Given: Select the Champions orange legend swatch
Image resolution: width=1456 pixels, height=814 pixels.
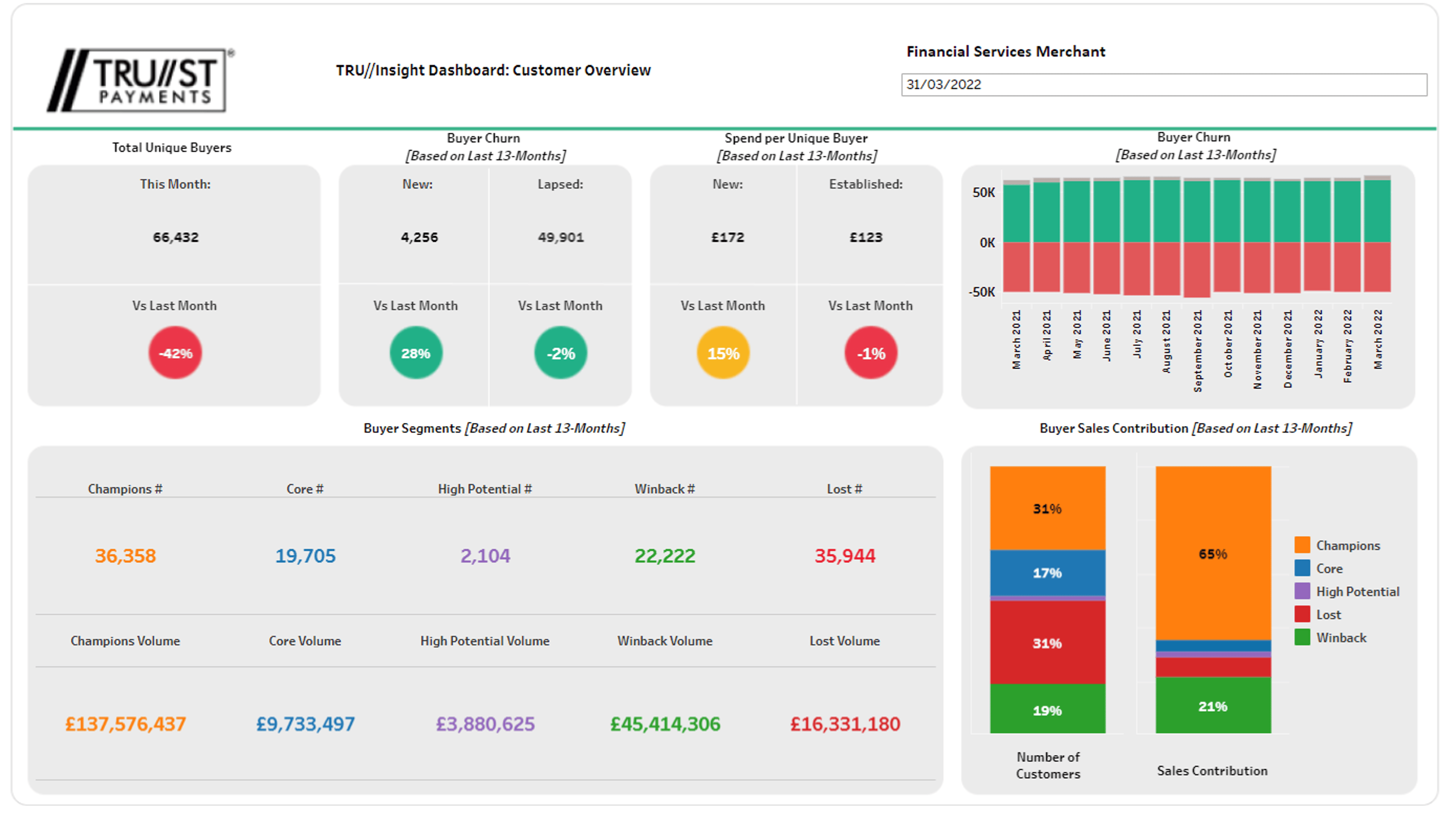Looking at the screenshot, I should point(1302,545).
